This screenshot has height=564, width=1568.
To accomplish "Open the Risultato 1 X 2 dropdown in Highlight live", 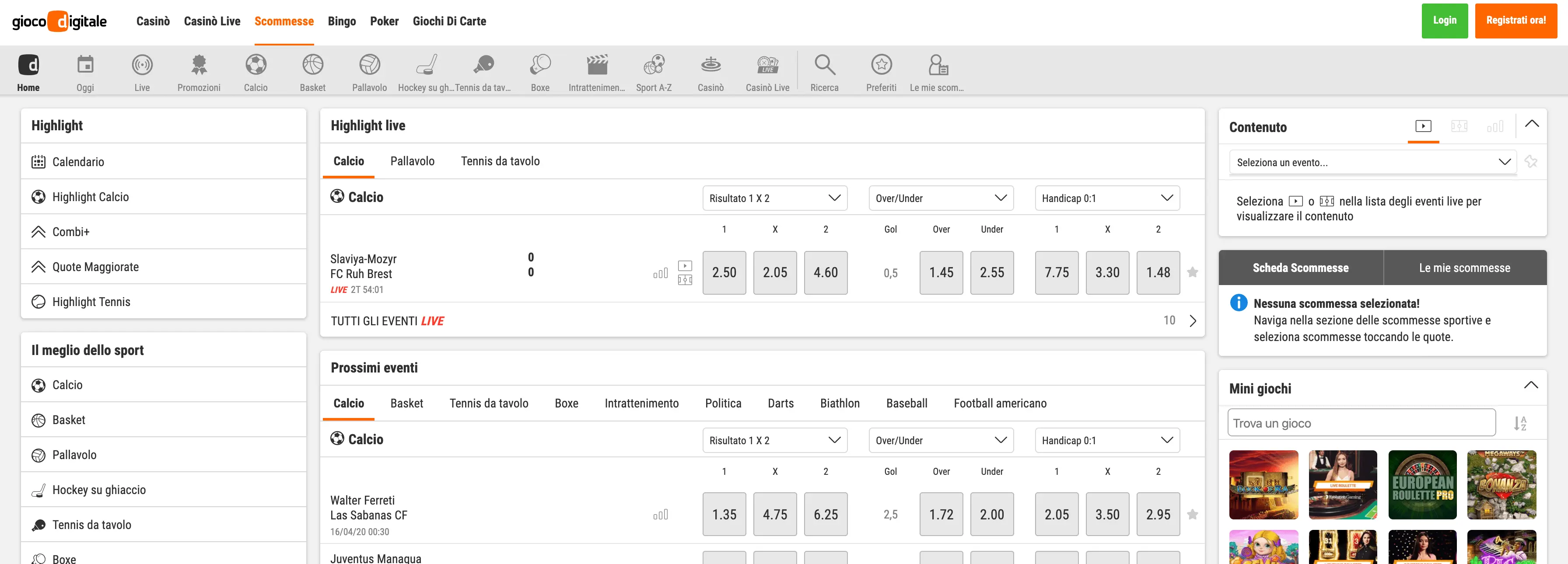I will pyautogui.click(x=774, y=198).
